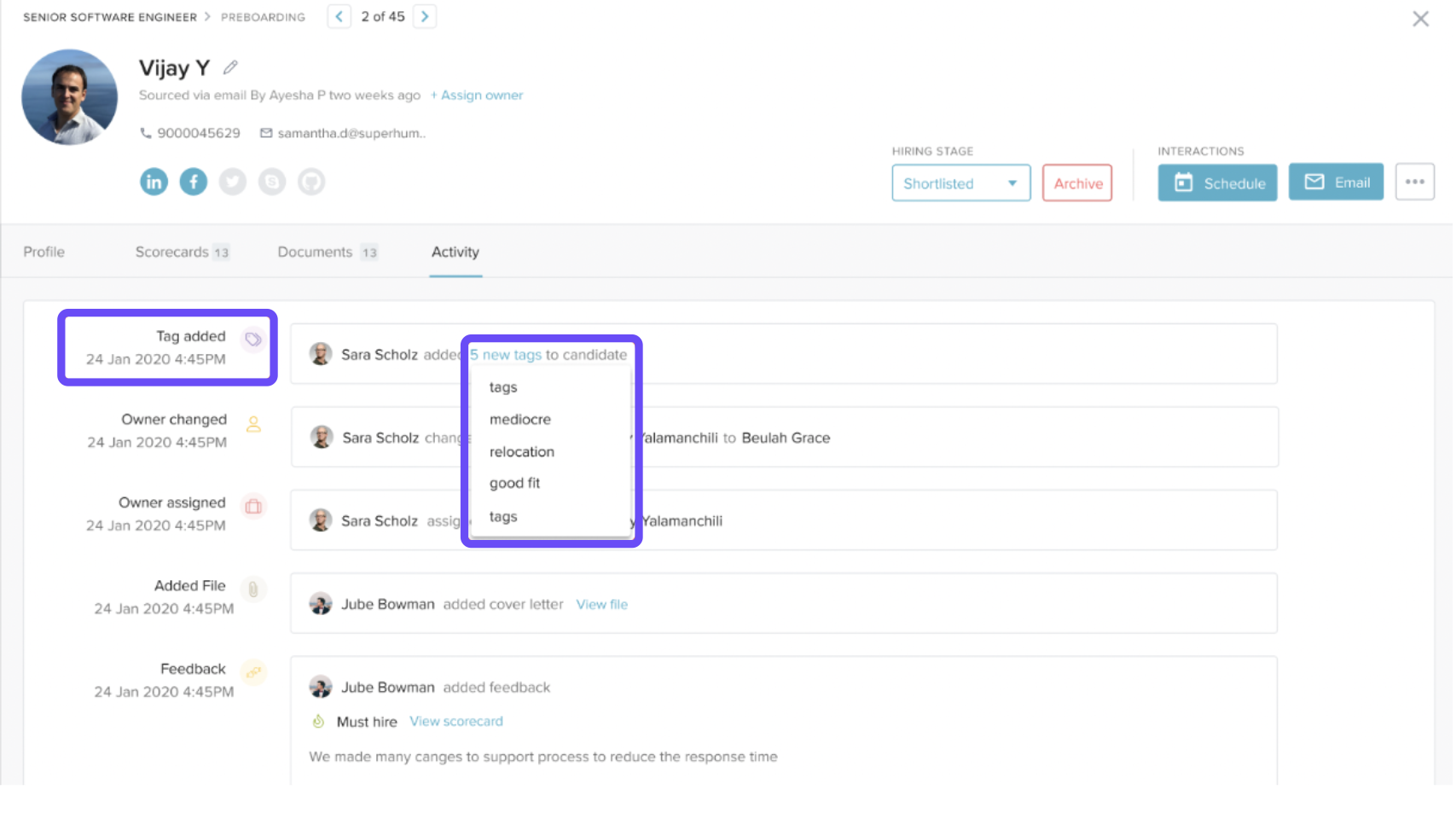The height and width of the screenshot is (813, 1456).
Task: Open the three-dots more actions menu
Action: pos(1414,182)
